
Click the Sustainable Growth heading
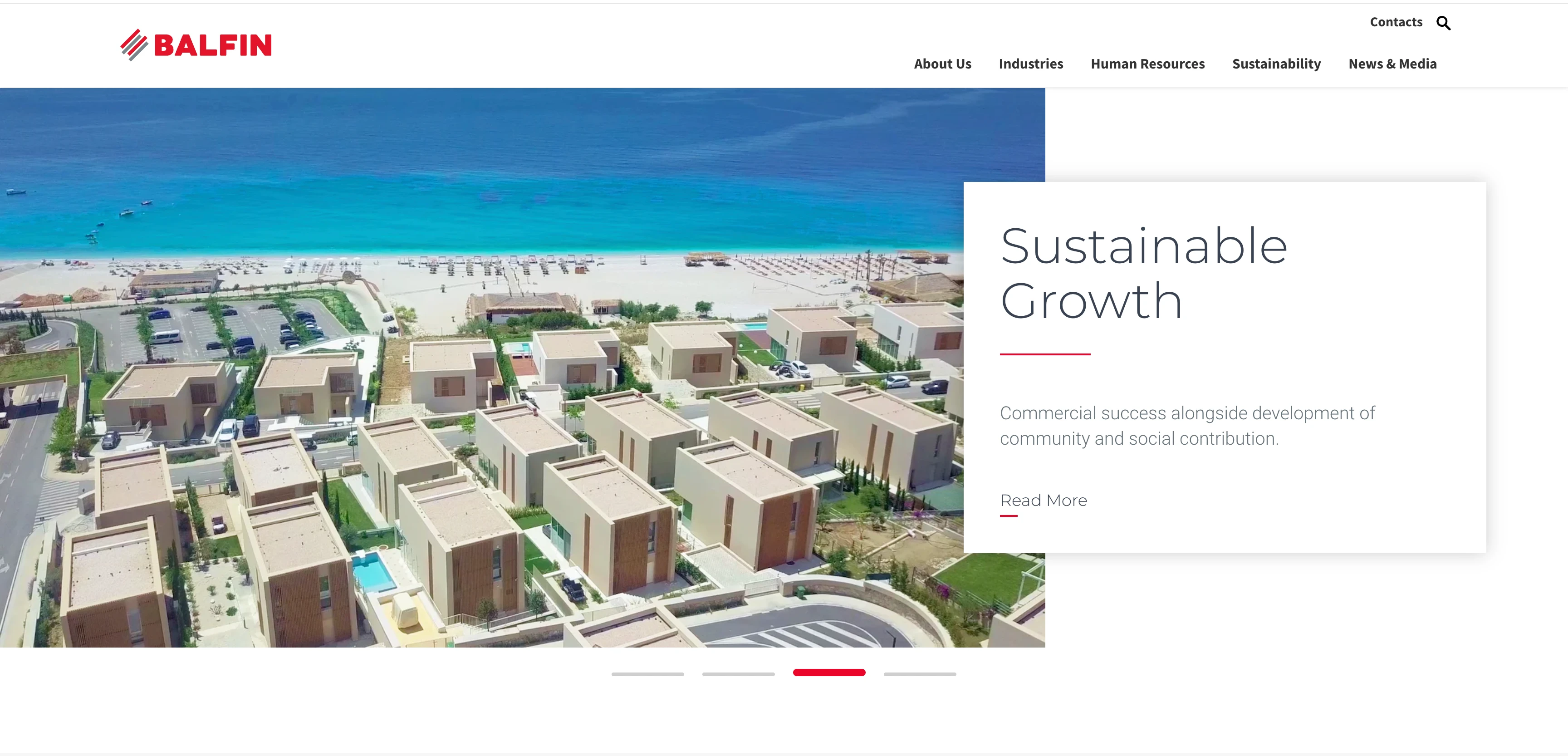pyautogui.click(x=1144, y=273)
